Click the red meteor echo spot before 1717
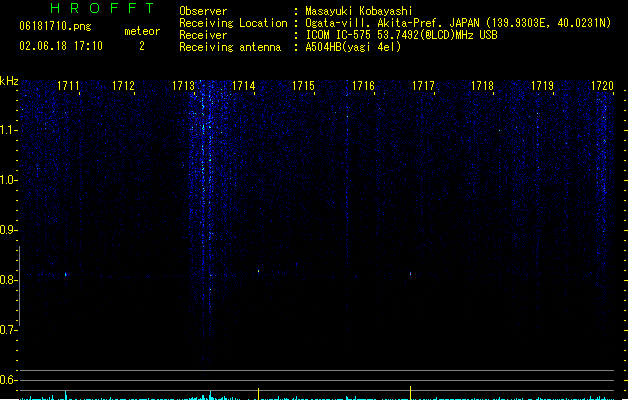The width and height of the screenshot is (629, 400). 410,274
